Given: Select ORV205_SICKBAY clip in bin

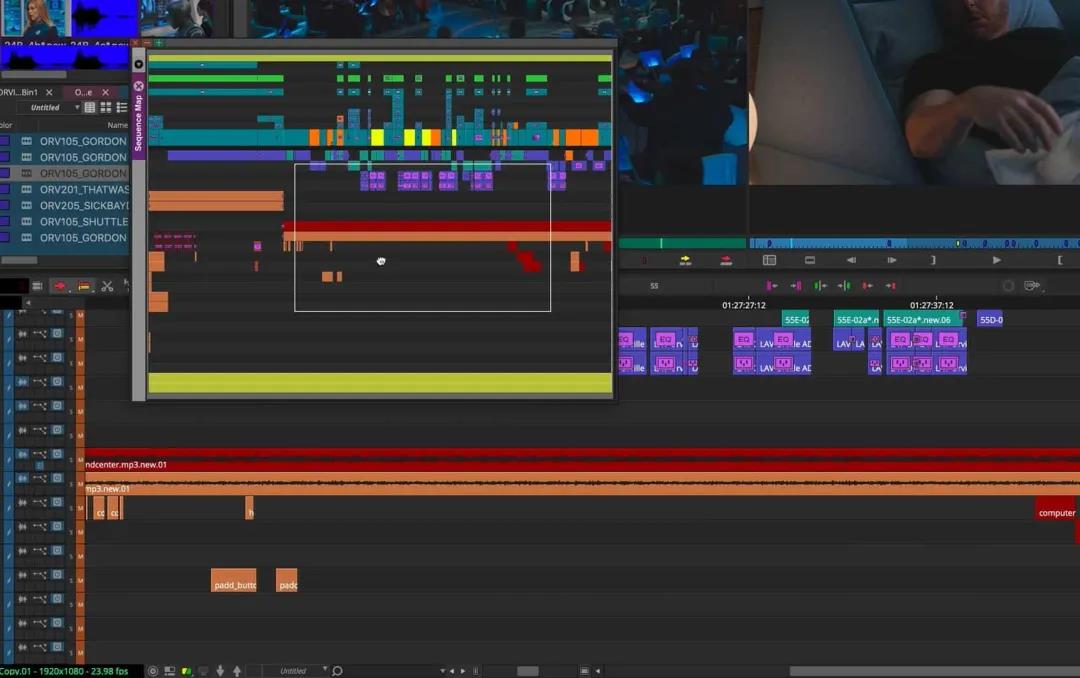Looking at the screenshot, I should click(84, 206).
